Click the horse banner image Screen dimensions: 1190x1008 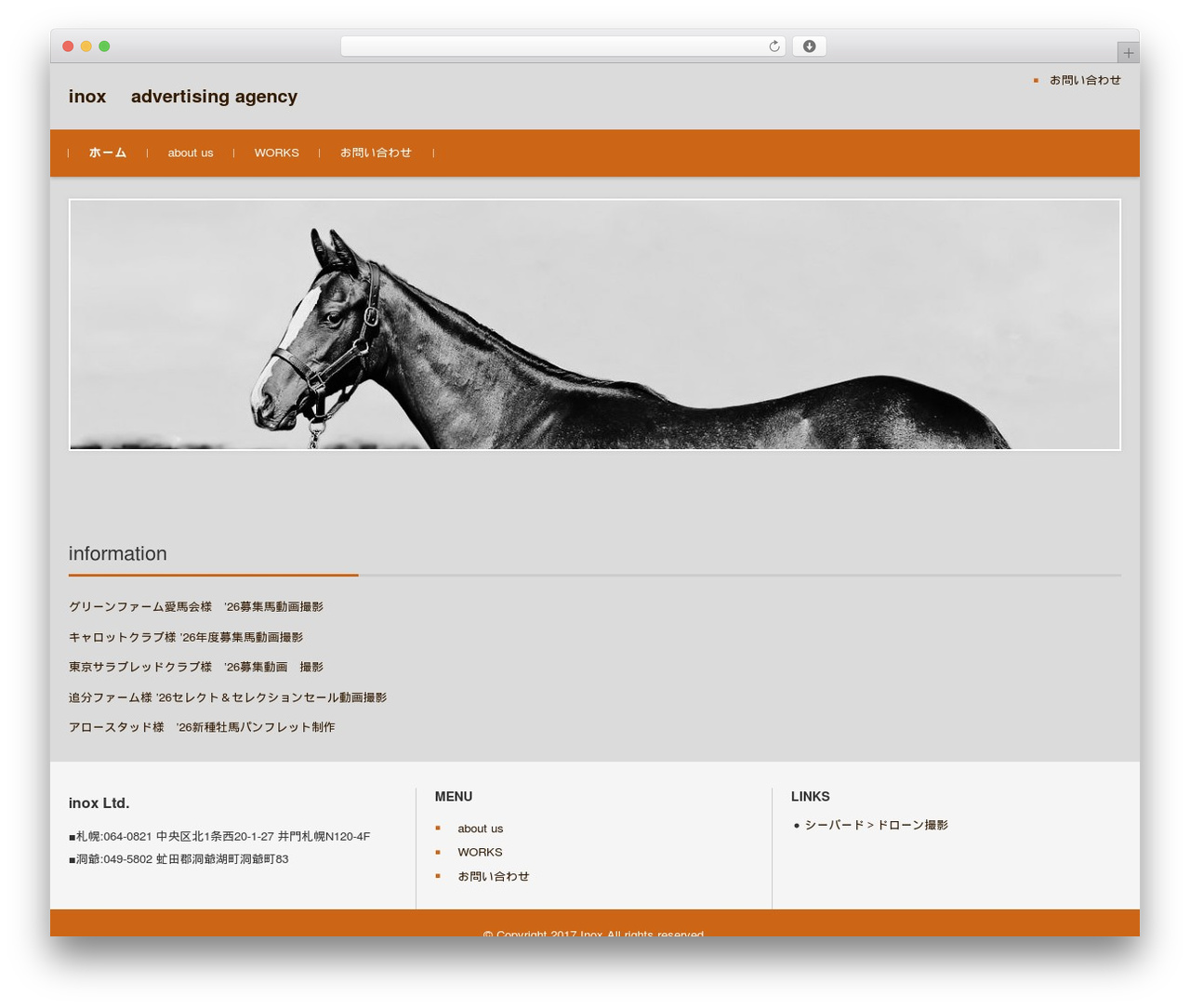tap(595, 325)
